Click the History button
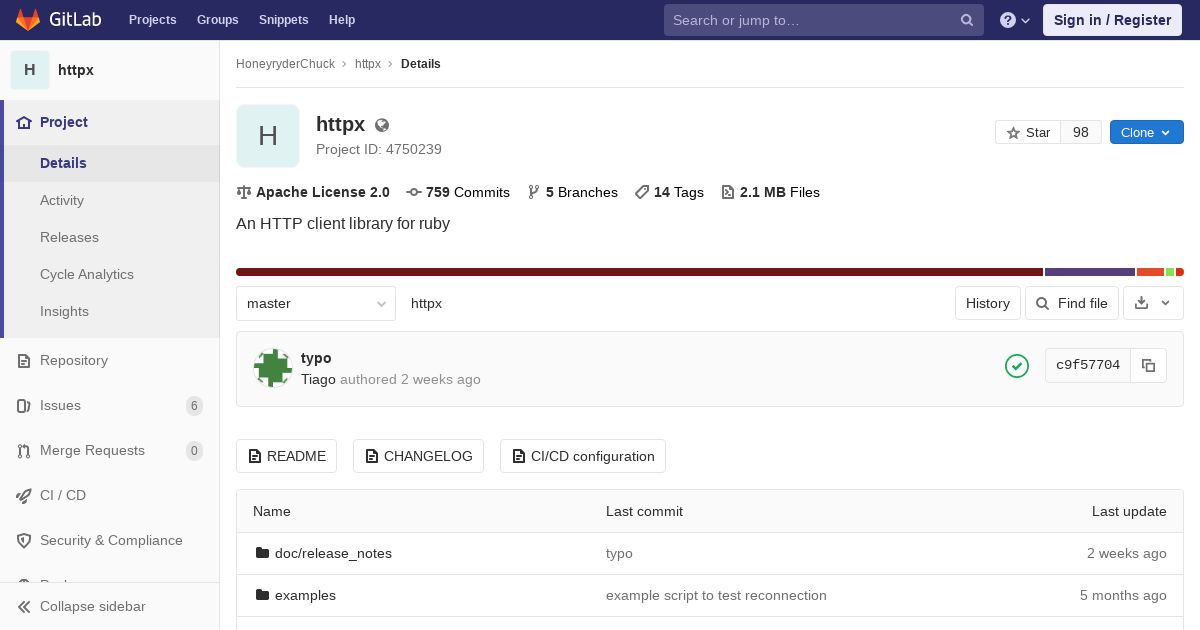 click(x=988, y=303)
